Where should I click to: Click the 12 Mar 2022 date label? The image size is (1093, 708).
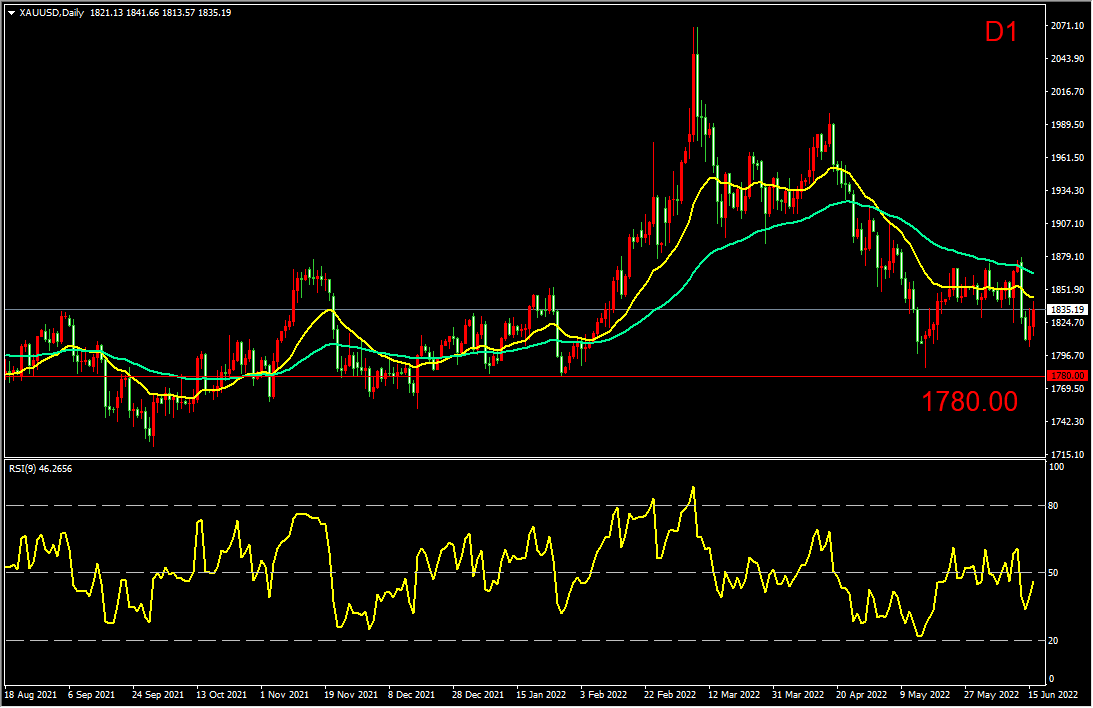(734, 695)
